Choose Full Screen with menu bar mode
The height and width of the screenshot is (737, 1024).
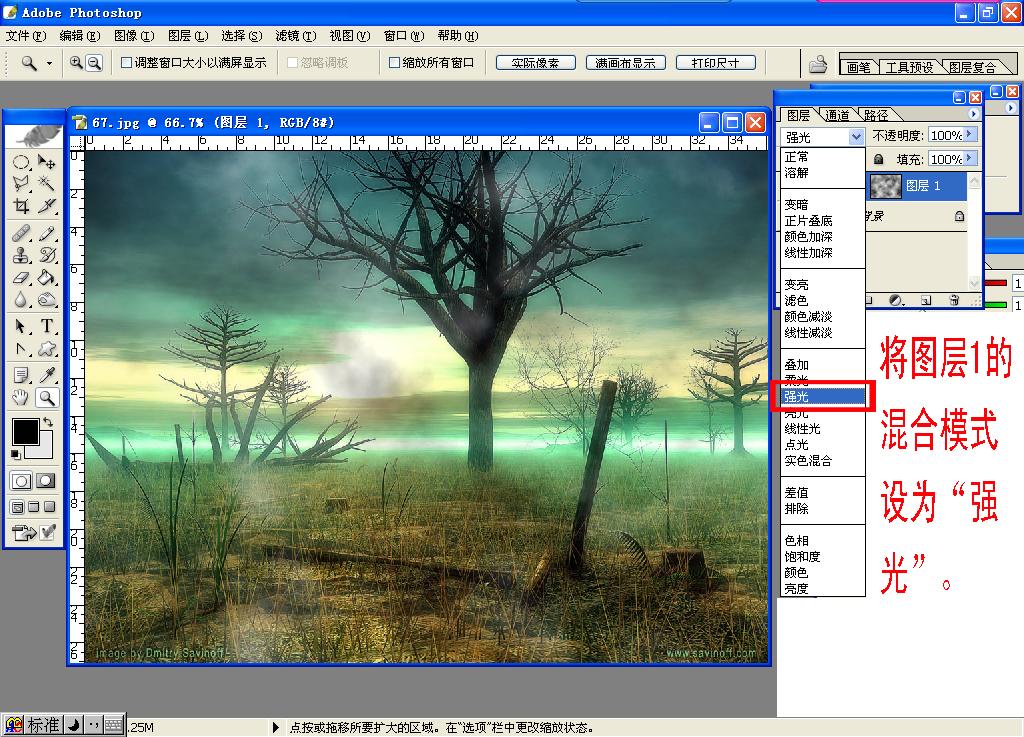pyautogui.click(x=33, y=507)
